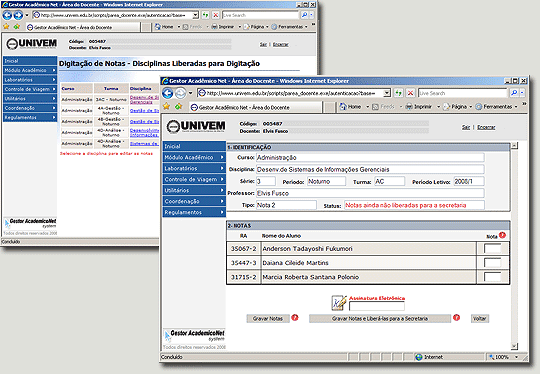Open the address bar dropdown in front browser
540x374 pixels.
tap(387, 93)
